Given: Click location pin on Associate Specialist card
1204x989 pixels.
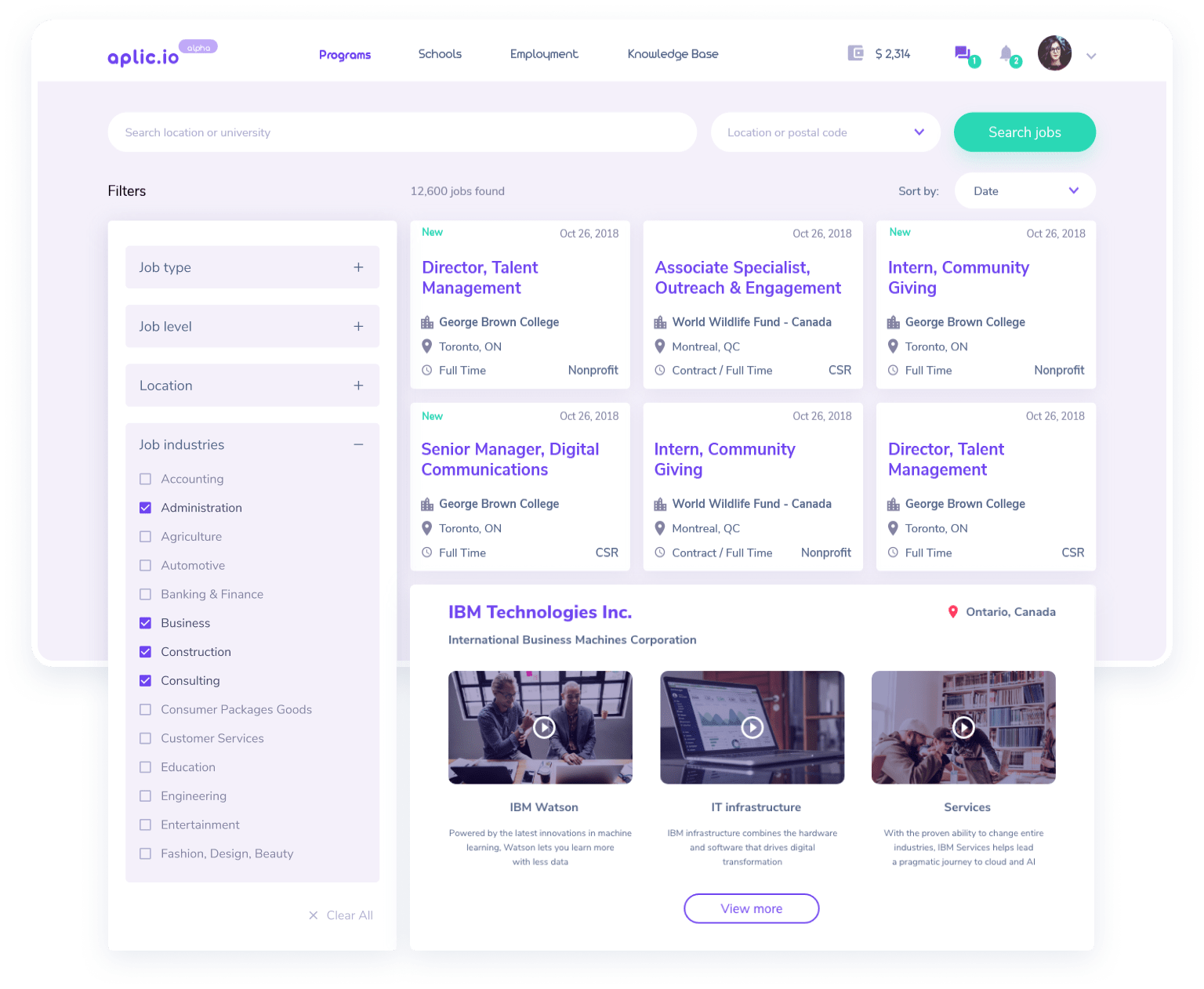Looking at the screenshot, I should click(x=660, y=346).
